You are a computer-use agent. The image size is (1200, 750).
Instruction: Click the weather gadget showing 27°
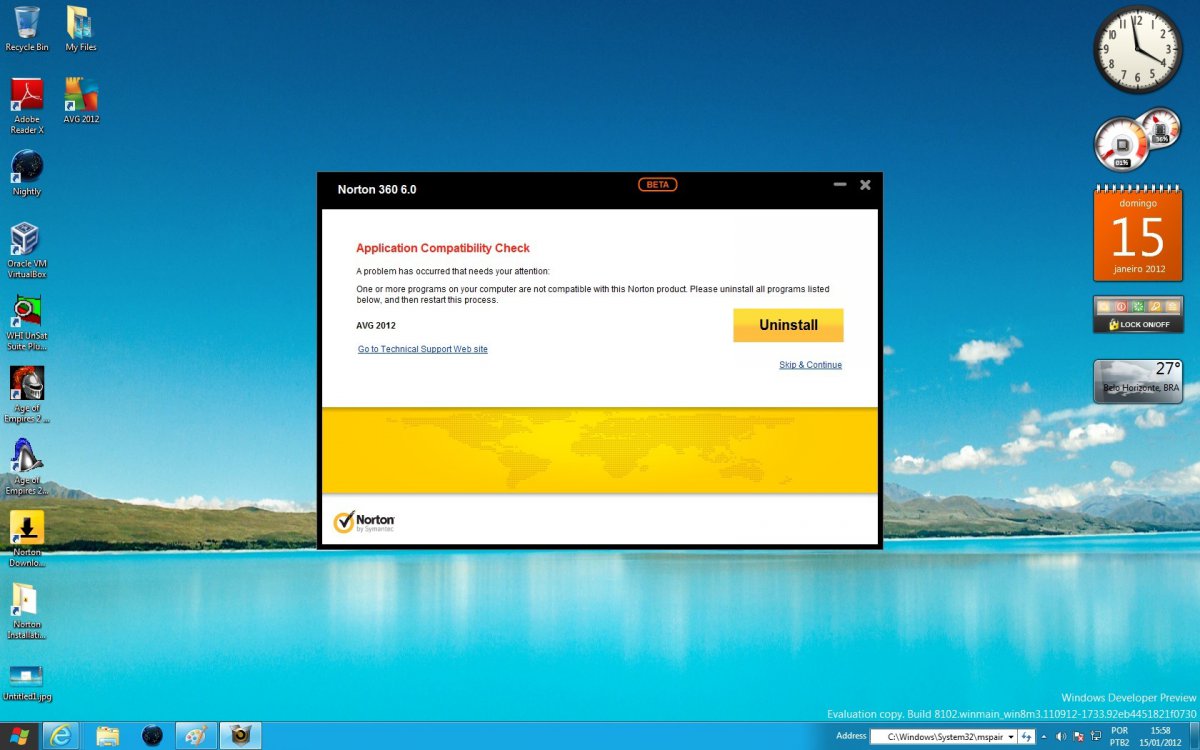[1138, 381]
